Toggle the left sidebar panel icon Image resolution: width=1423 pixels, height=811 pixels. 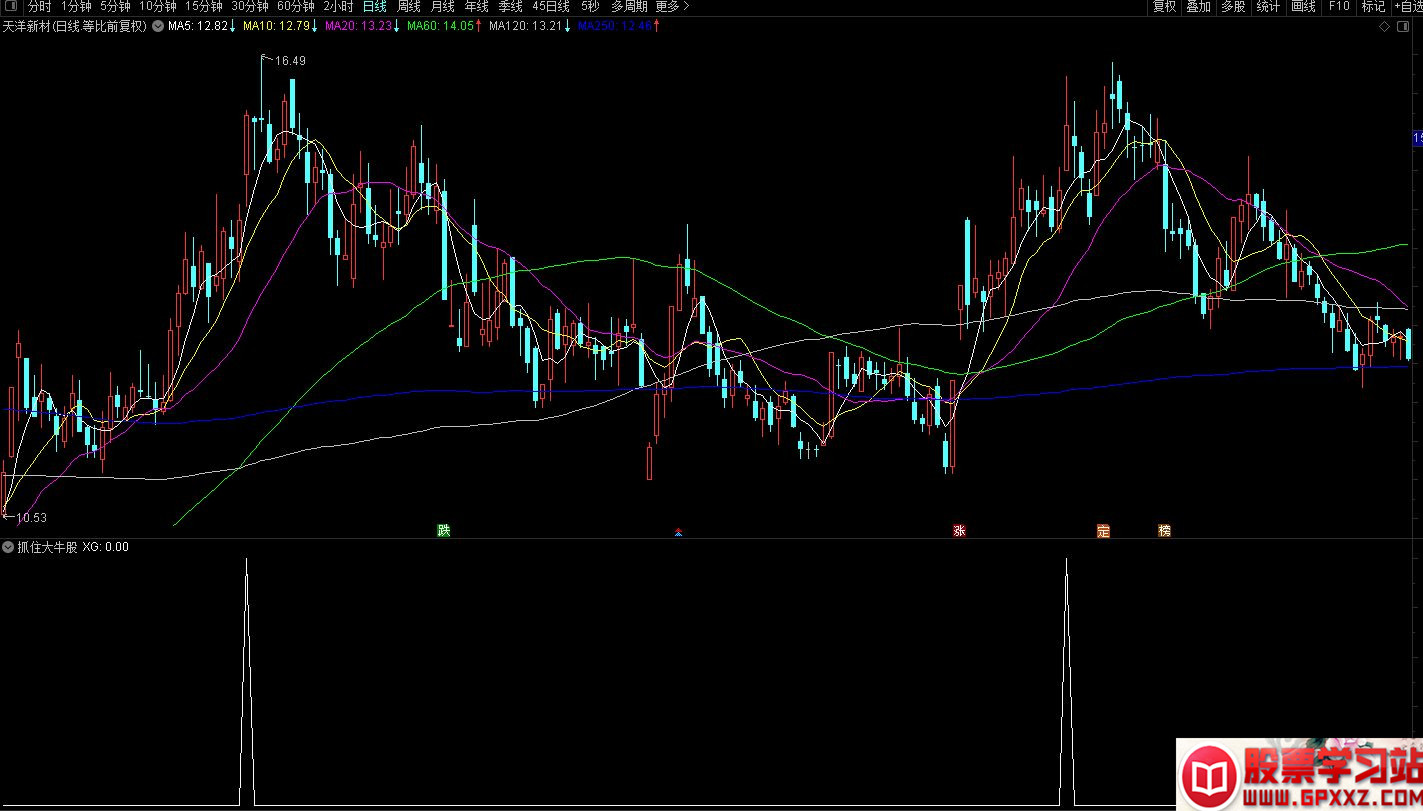(10, 6)
